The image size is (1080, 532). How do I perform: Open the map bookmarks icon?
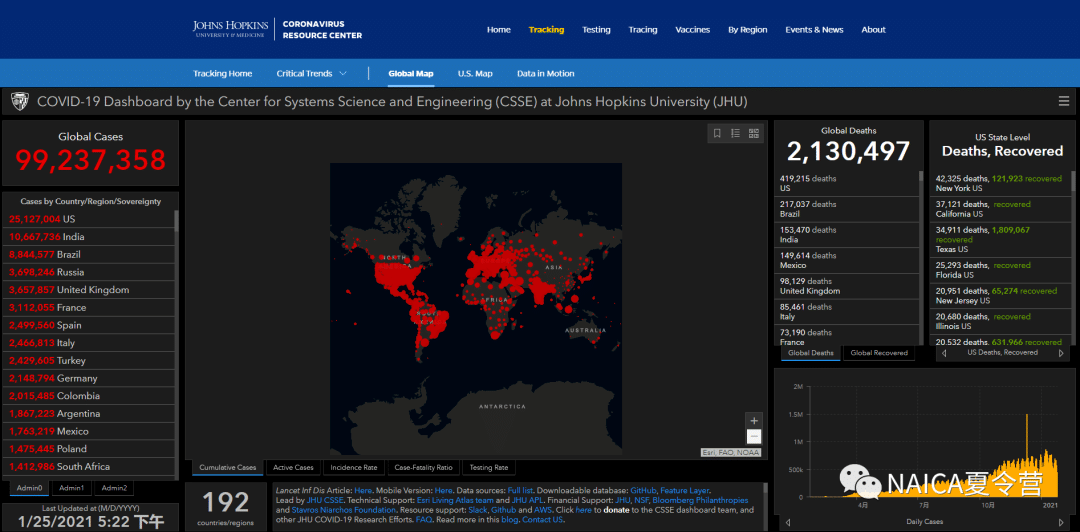point(717,133)
